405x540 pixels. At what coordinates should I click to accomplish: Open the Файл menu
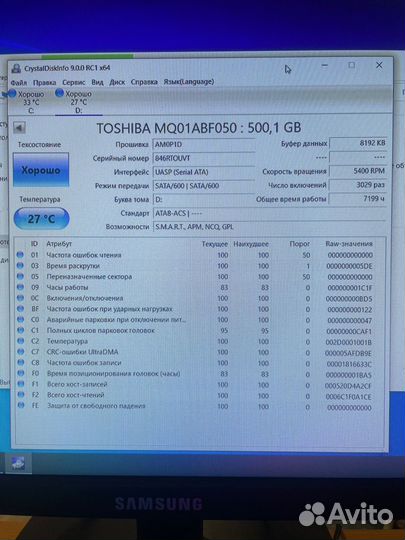pyautogui.click(x=18, y=82)
